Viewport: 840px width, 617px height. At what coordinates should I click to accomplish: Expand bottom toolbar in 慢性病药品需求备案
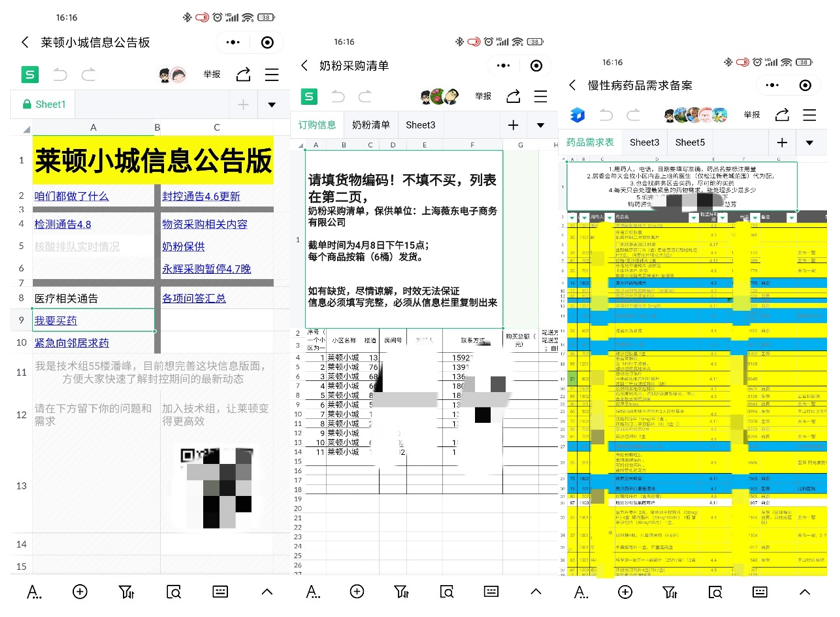[805, 592]
